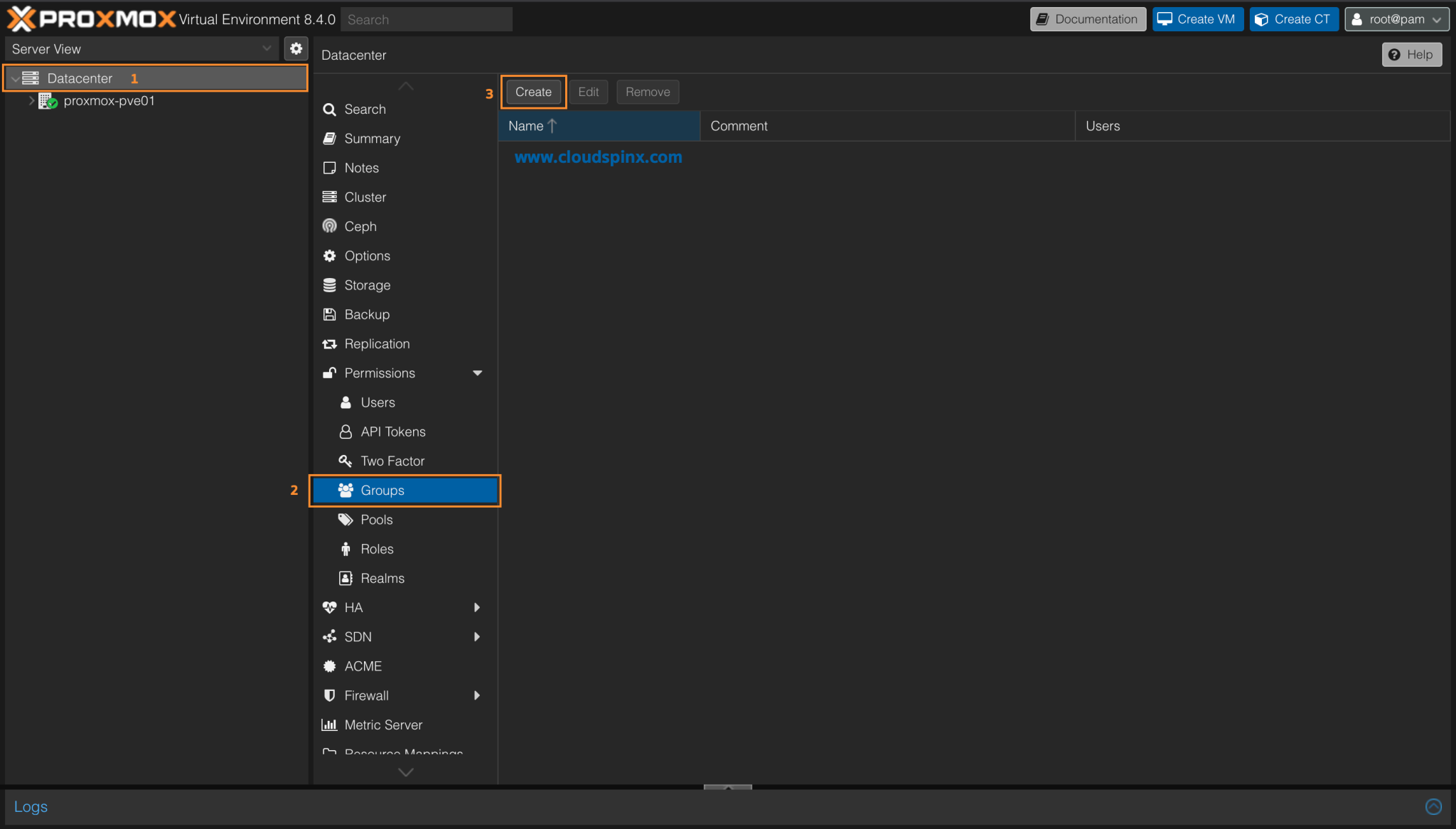Click the ACME icon in the sidebar
Image resolution: width=1456 pixels, height=829 pixels.
[329, 666]
